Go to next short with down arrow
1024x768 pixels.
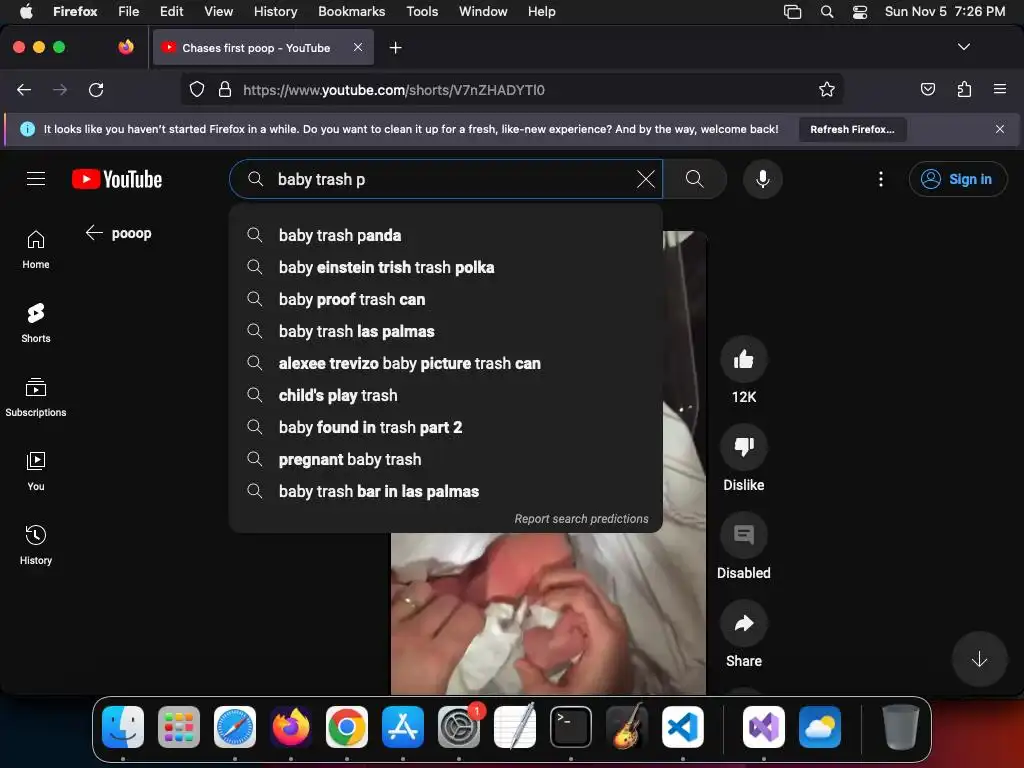(x=978, y=659)
